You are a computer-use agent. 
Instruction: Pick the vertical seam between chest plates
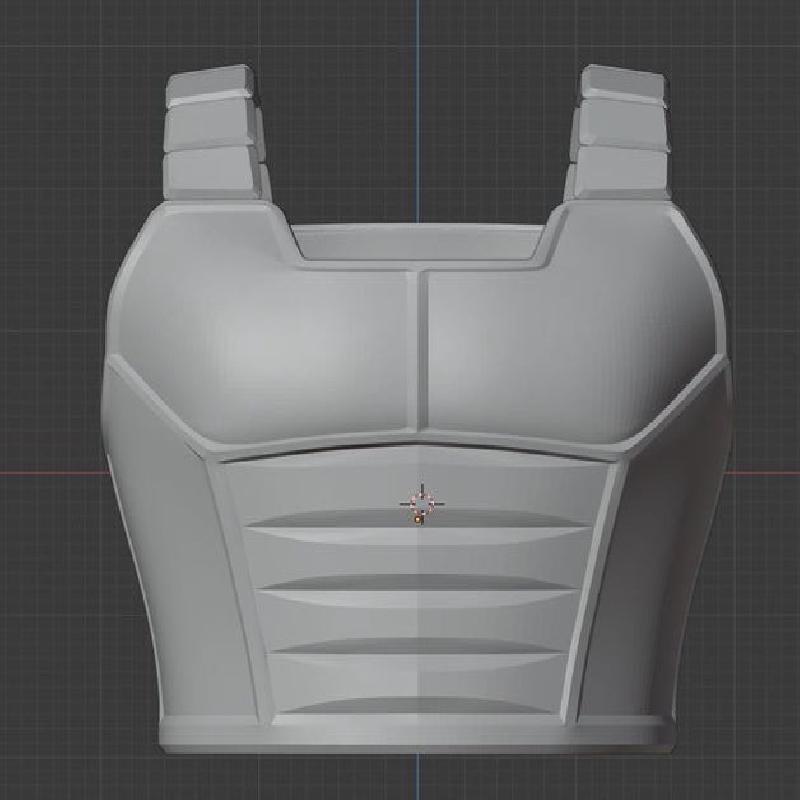pyautogui.click(x=418, y=350)
